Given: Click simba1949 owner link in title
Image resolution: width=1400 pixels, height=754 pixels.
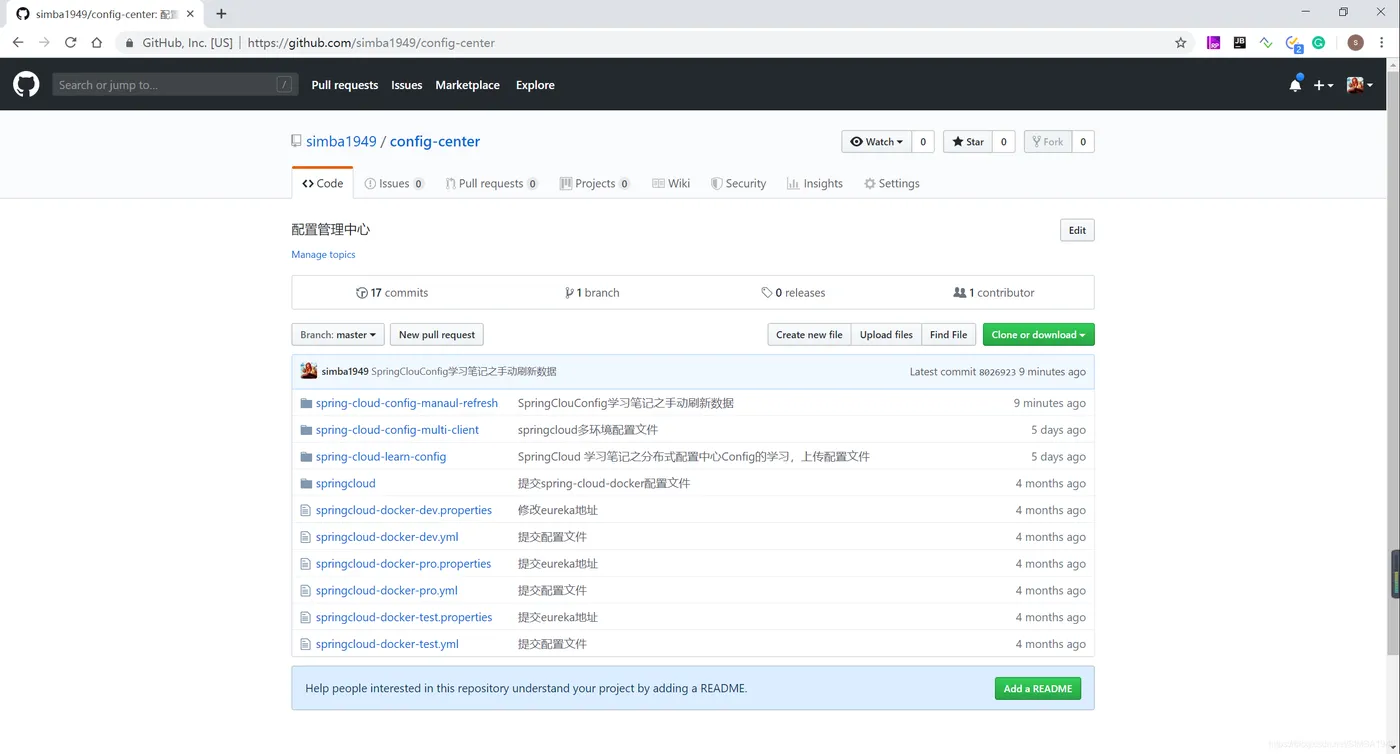Looking at the screenshot, I should tap(341, 141).
